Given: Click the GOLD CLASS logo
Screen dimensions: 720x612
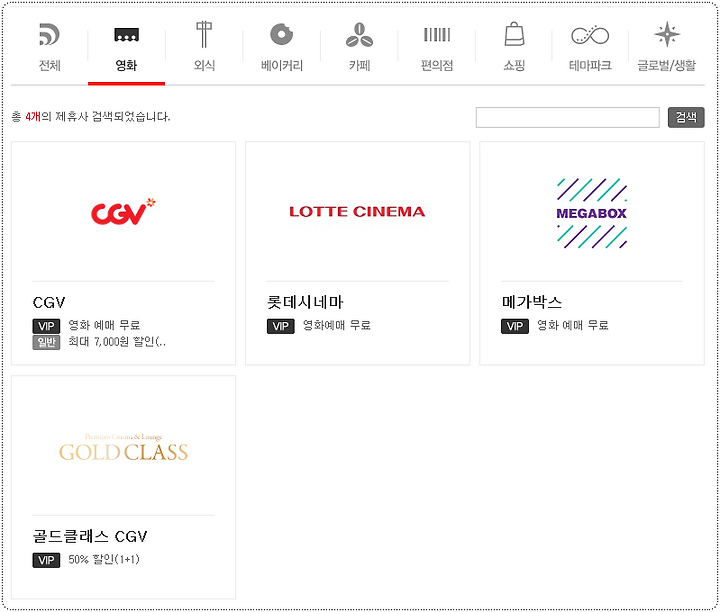Looking at the screenshot, I should (123, 448).
